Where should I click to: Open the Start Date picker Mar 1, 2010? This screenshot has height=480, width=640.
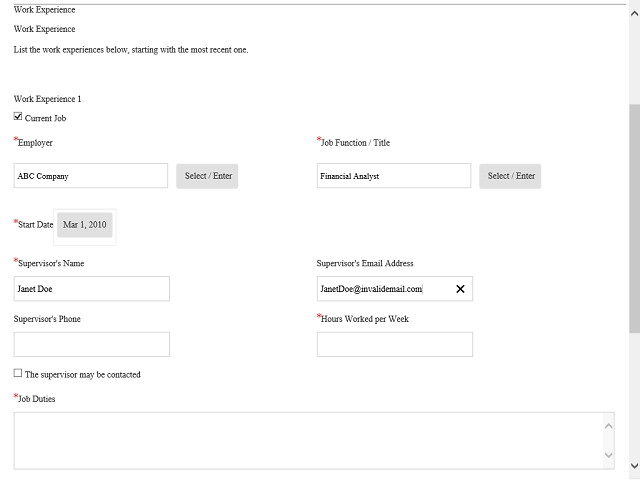coord(84,225)
